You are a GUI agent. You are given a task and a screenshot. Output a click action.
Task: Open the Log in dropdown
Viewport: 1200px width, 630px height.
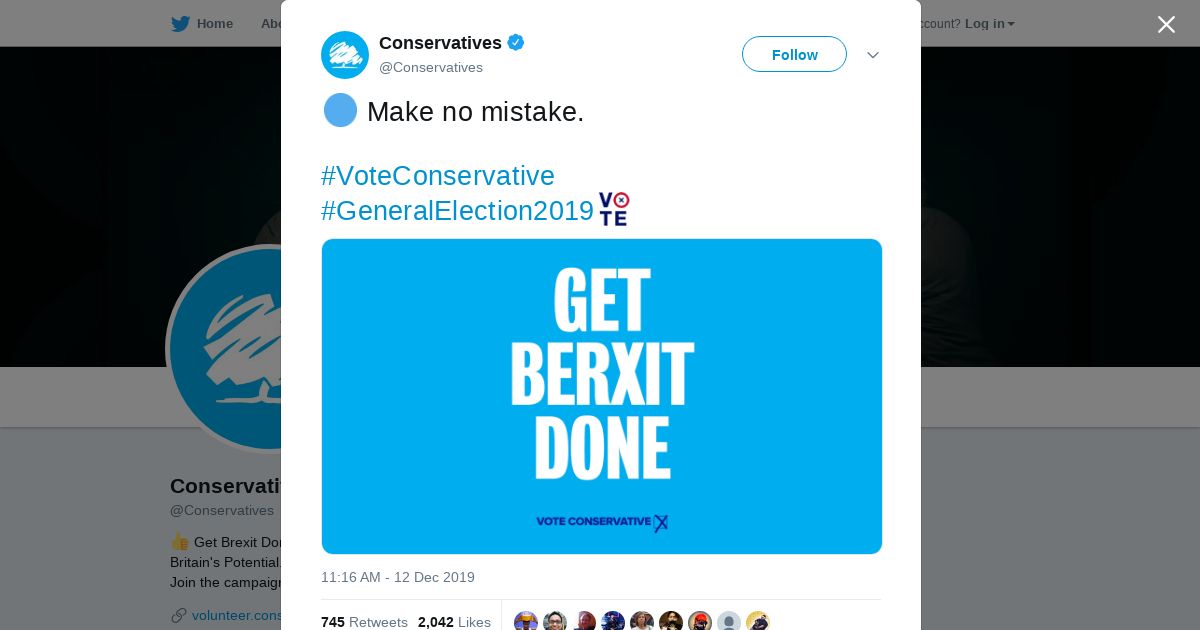(x=989, y=24)
